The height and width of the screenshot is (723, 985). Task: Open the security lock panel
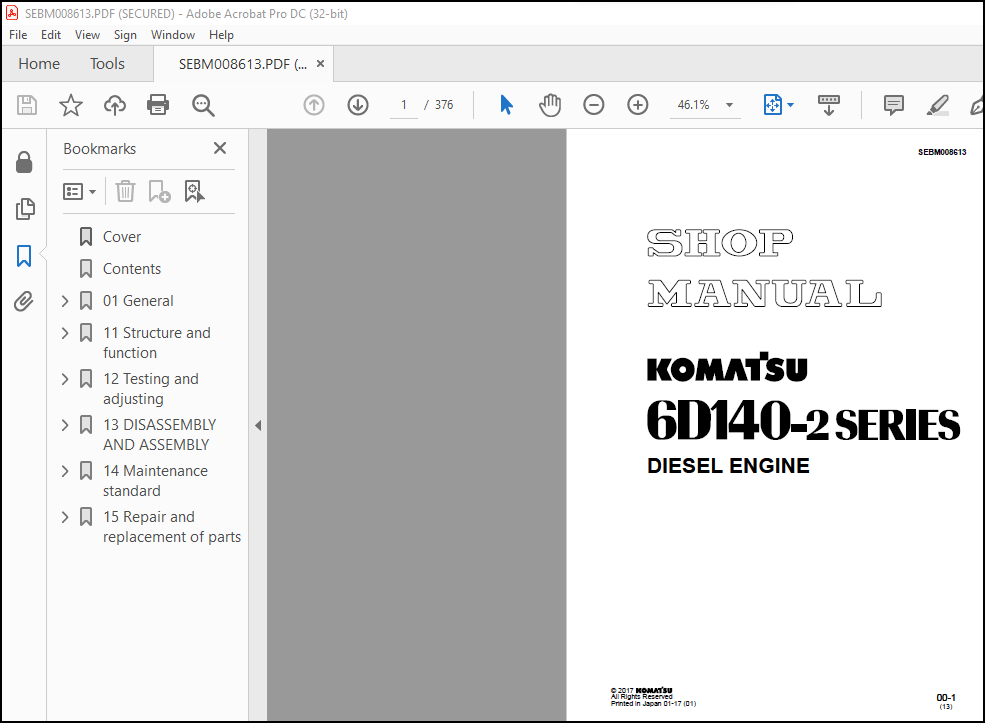coord(24,162)
